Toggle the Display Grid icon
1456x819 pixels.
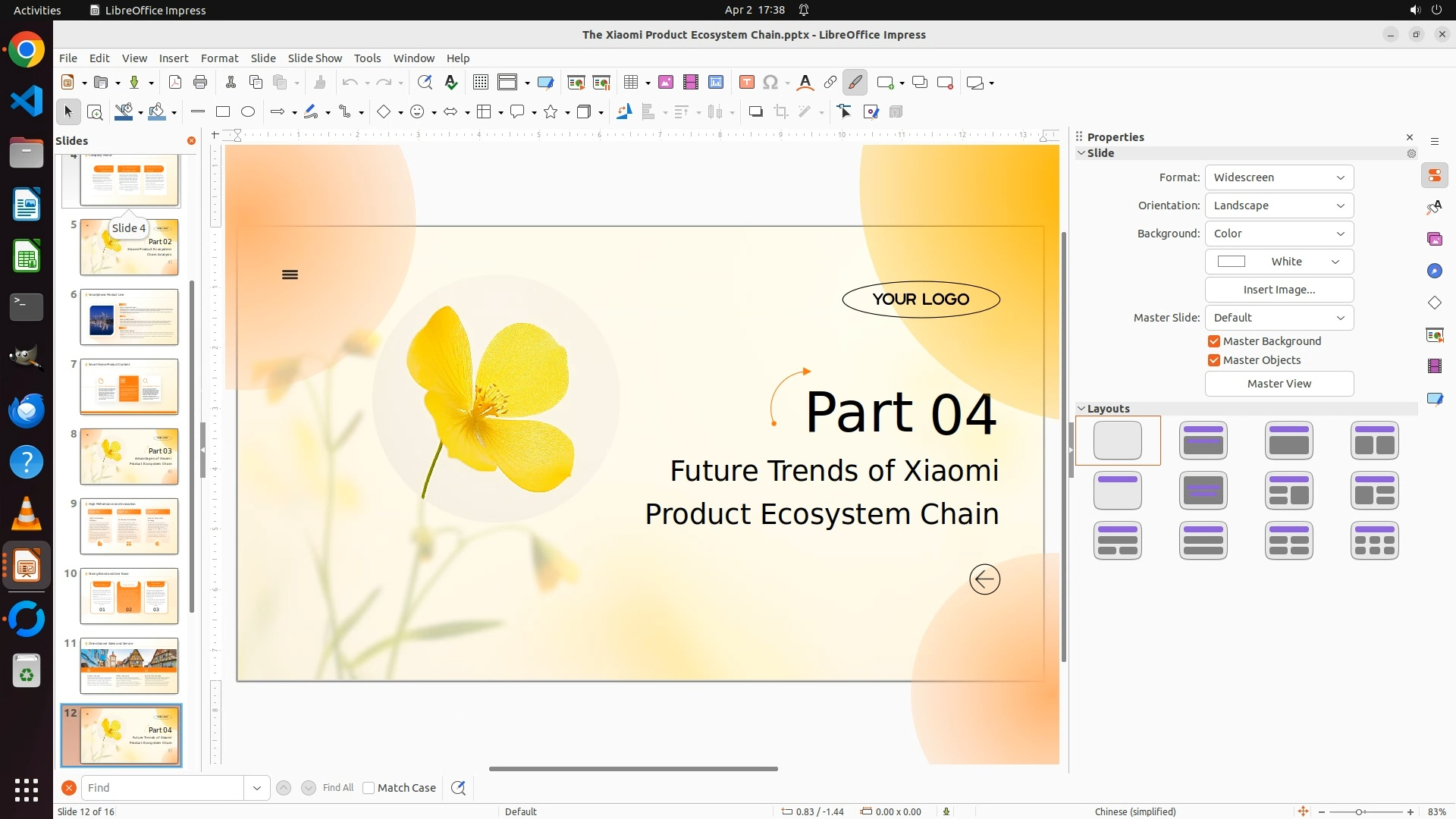(481, 82)
